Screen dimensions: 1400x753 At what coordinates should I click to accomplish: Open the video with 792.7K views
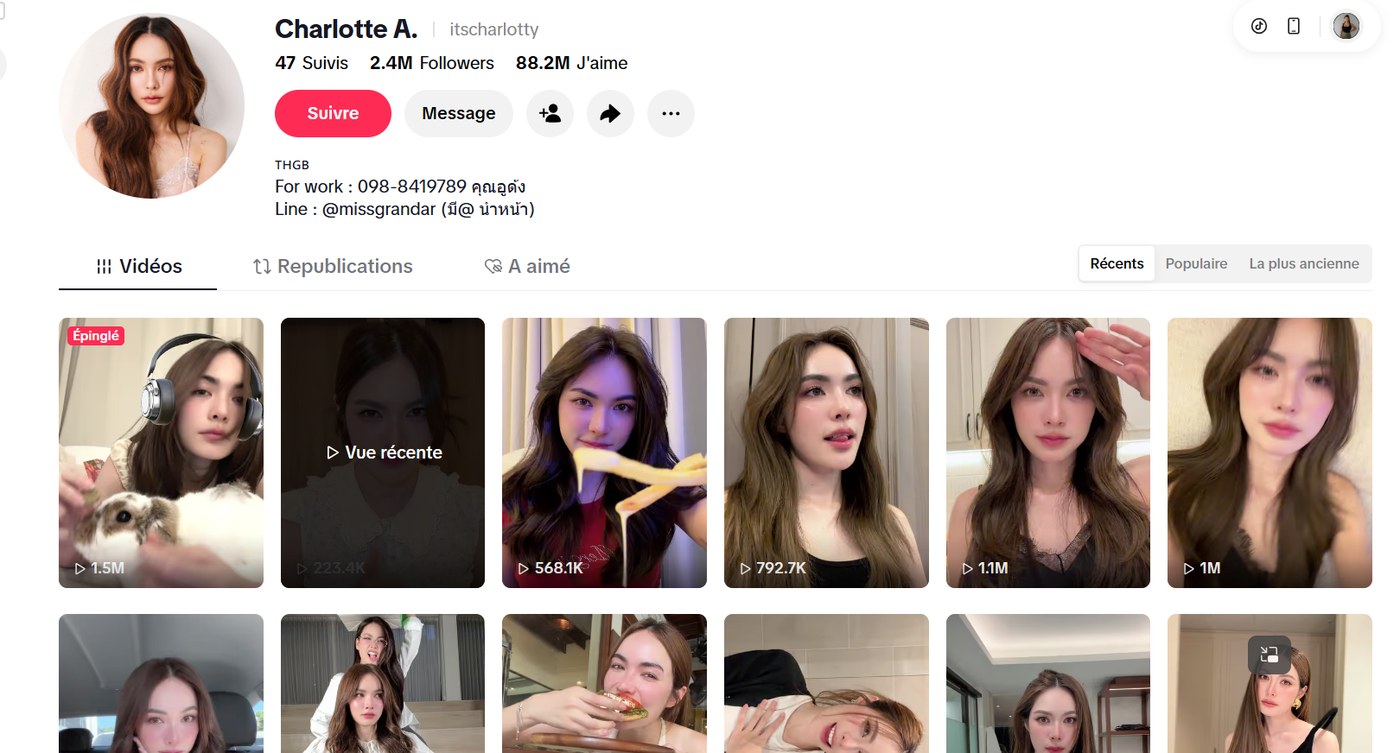click(x=826, y=453)
